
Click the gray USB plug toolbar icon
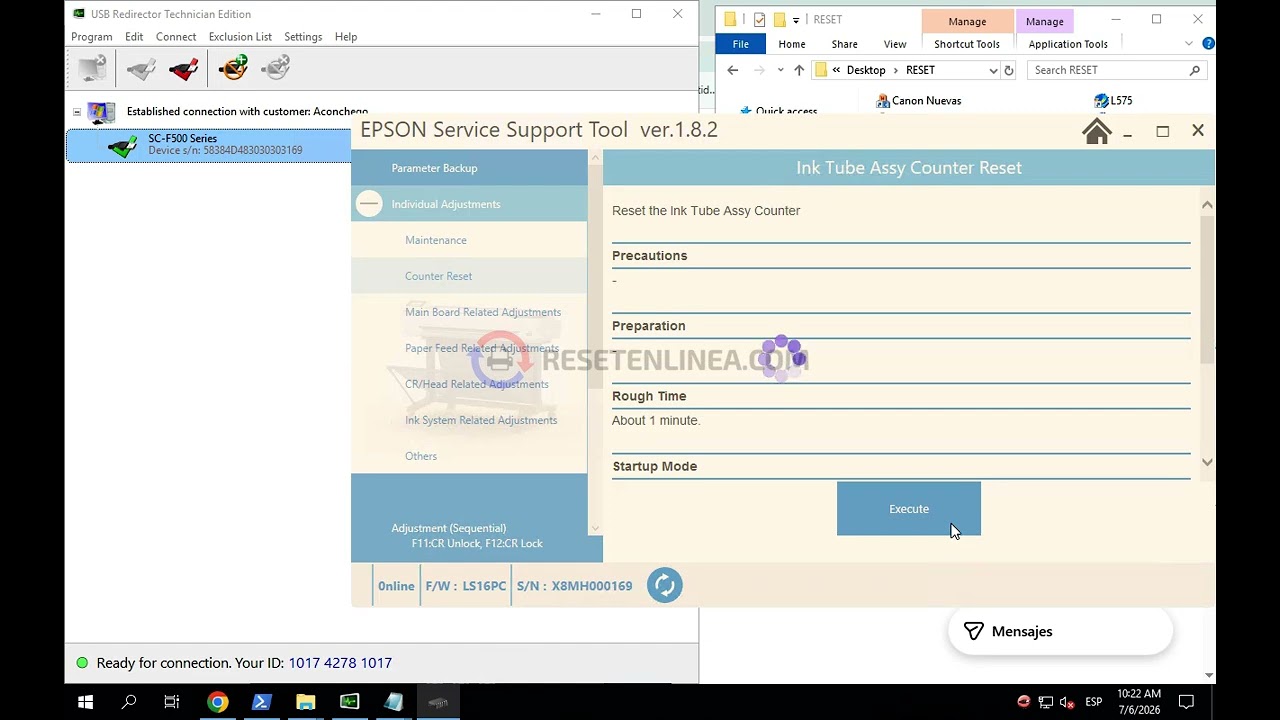click(x=141, y=68)
